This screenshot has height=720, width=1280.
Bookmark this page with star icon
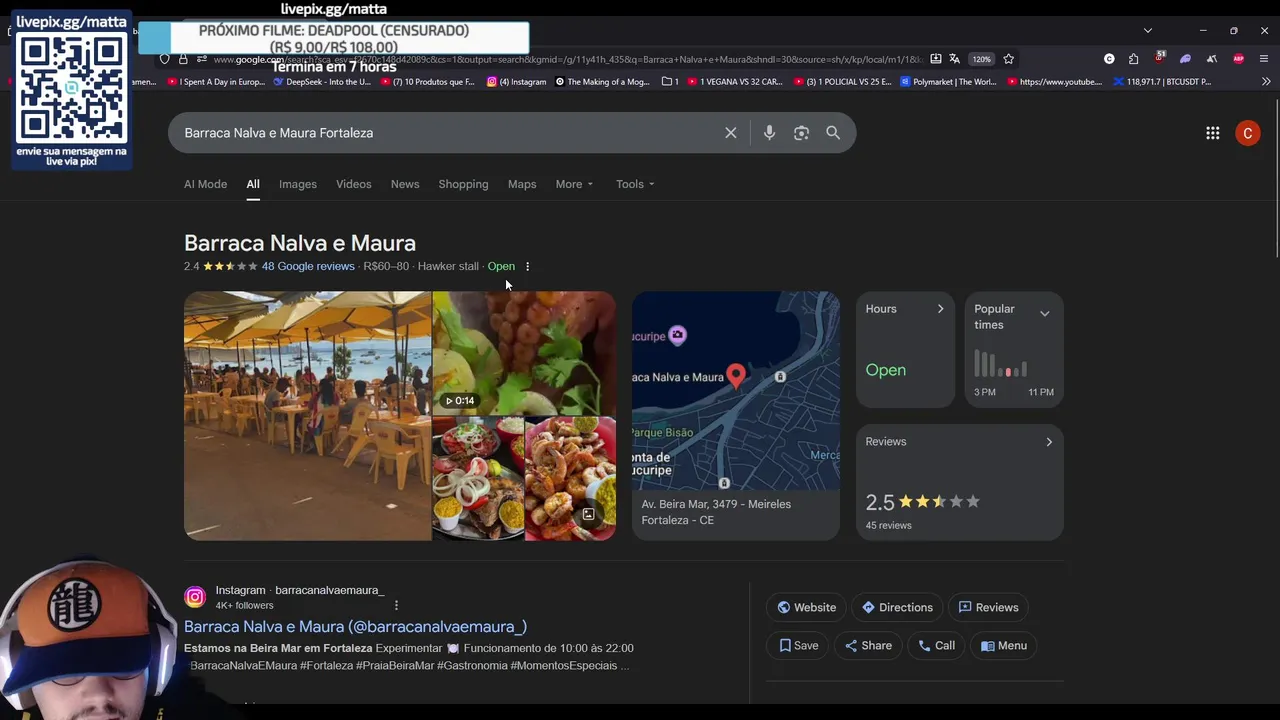click(x=1008, y=59)
